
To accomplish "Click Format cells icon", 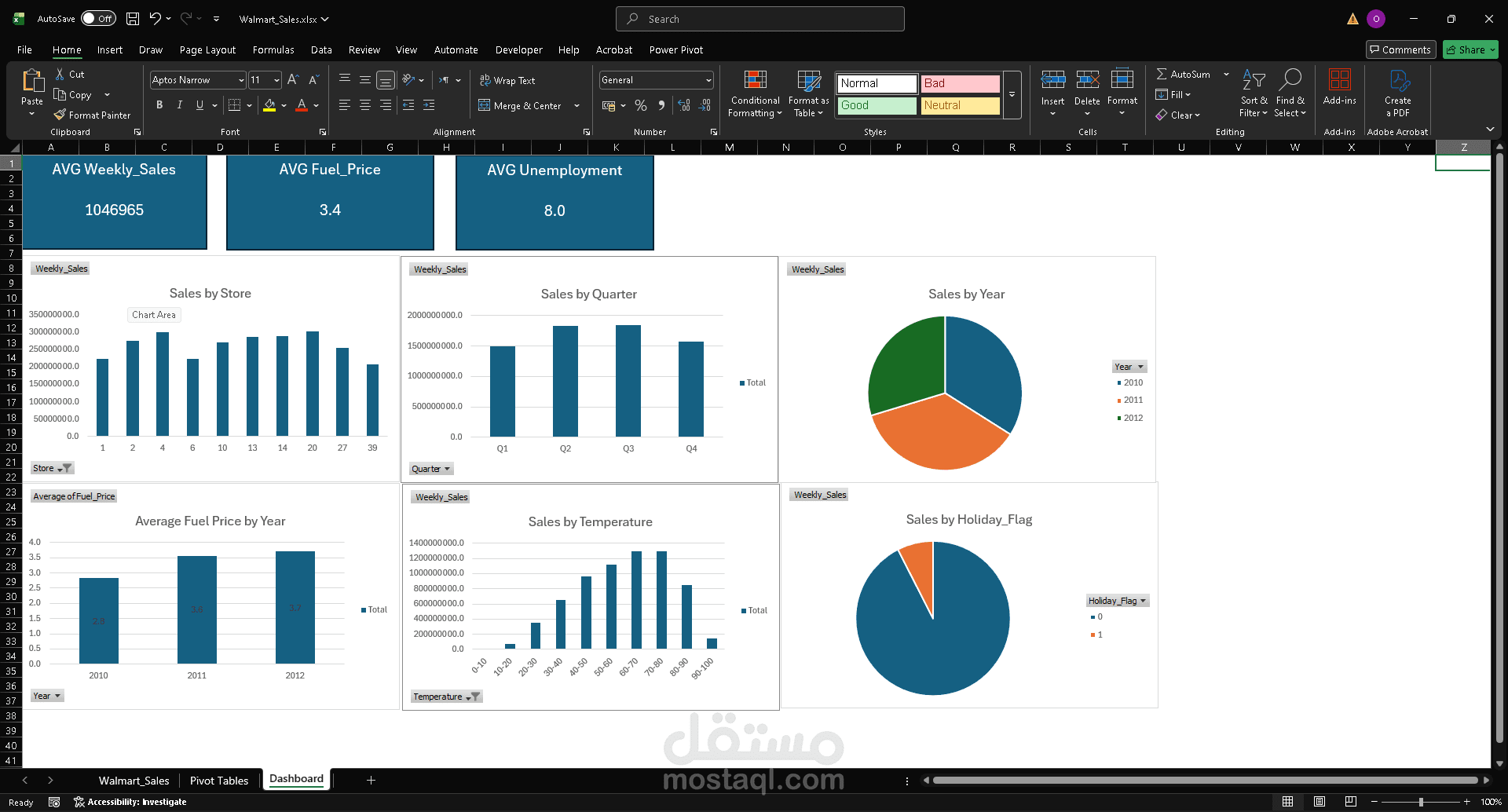I will point(1122,79).
